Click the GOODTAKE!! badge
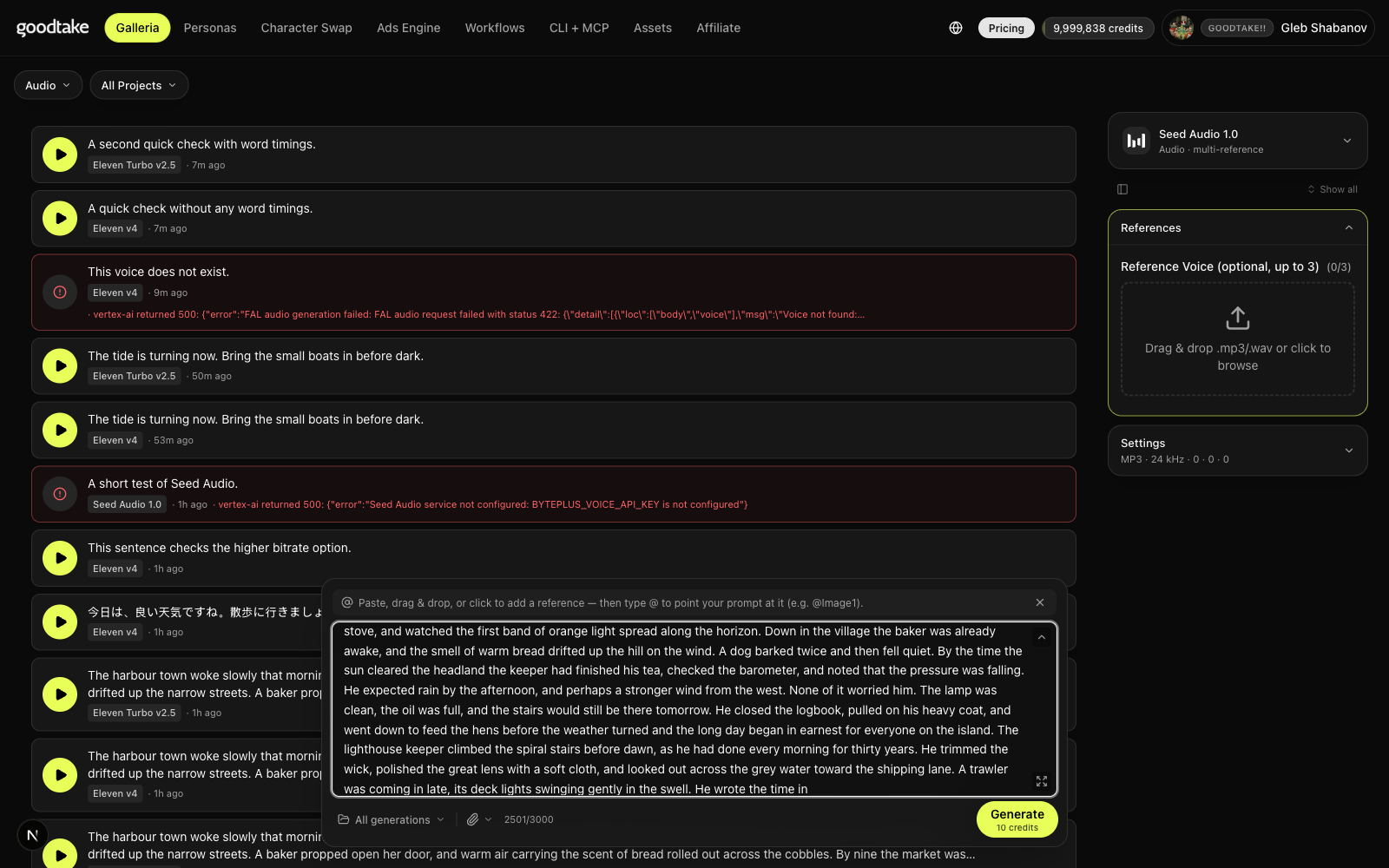Image resolution: width=1389 pixels, height=868 pixels. click(1237, 28)
